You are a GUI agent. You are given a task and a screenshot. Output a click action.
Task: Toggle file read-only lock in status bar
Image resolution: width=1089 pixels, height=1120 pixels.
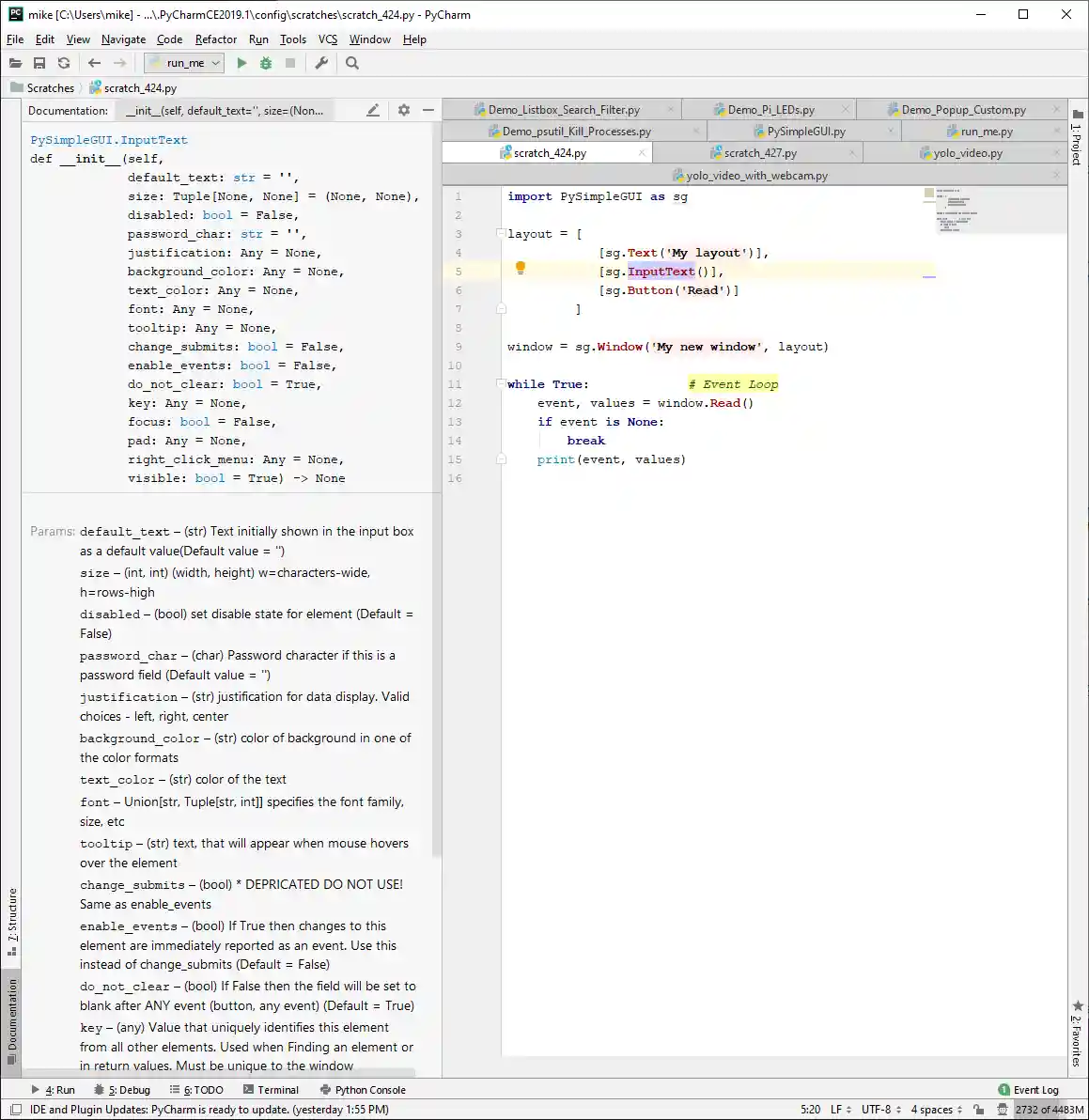click(980, 1110)
